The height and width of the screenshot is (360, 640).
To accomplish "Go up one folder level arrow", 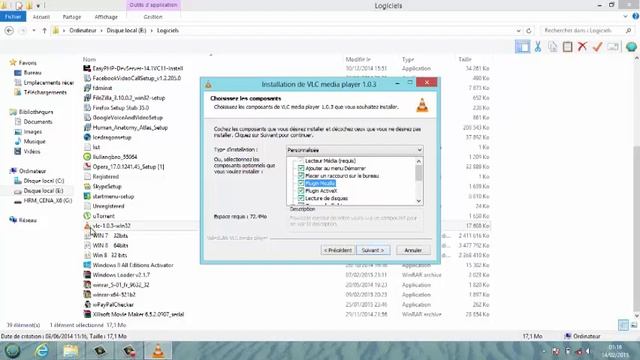I will point(44,31).
